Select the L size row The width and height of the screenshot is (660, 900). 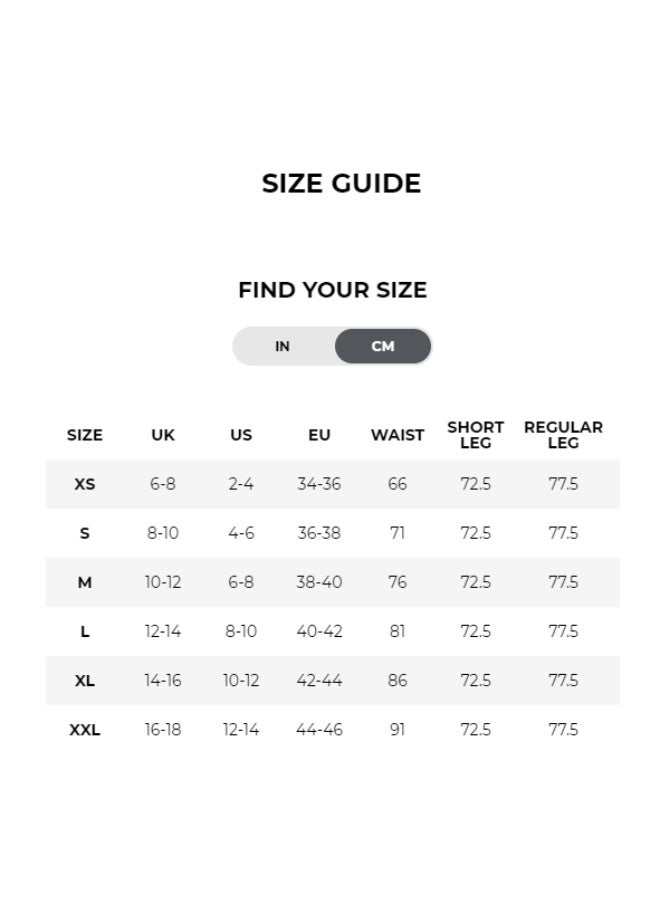(x=85, y=631)
